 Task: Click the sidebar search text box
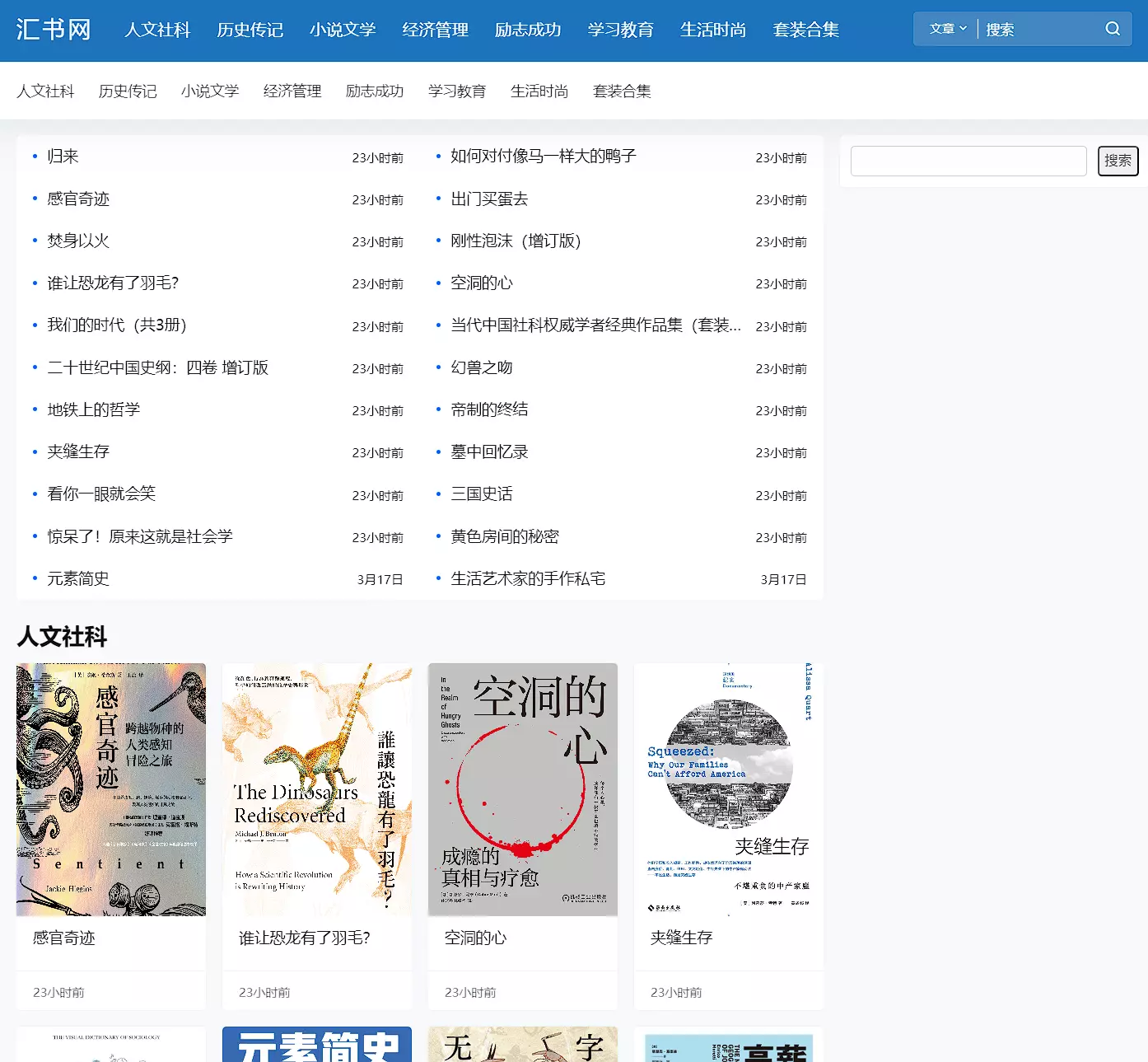[x=968, y=161]
